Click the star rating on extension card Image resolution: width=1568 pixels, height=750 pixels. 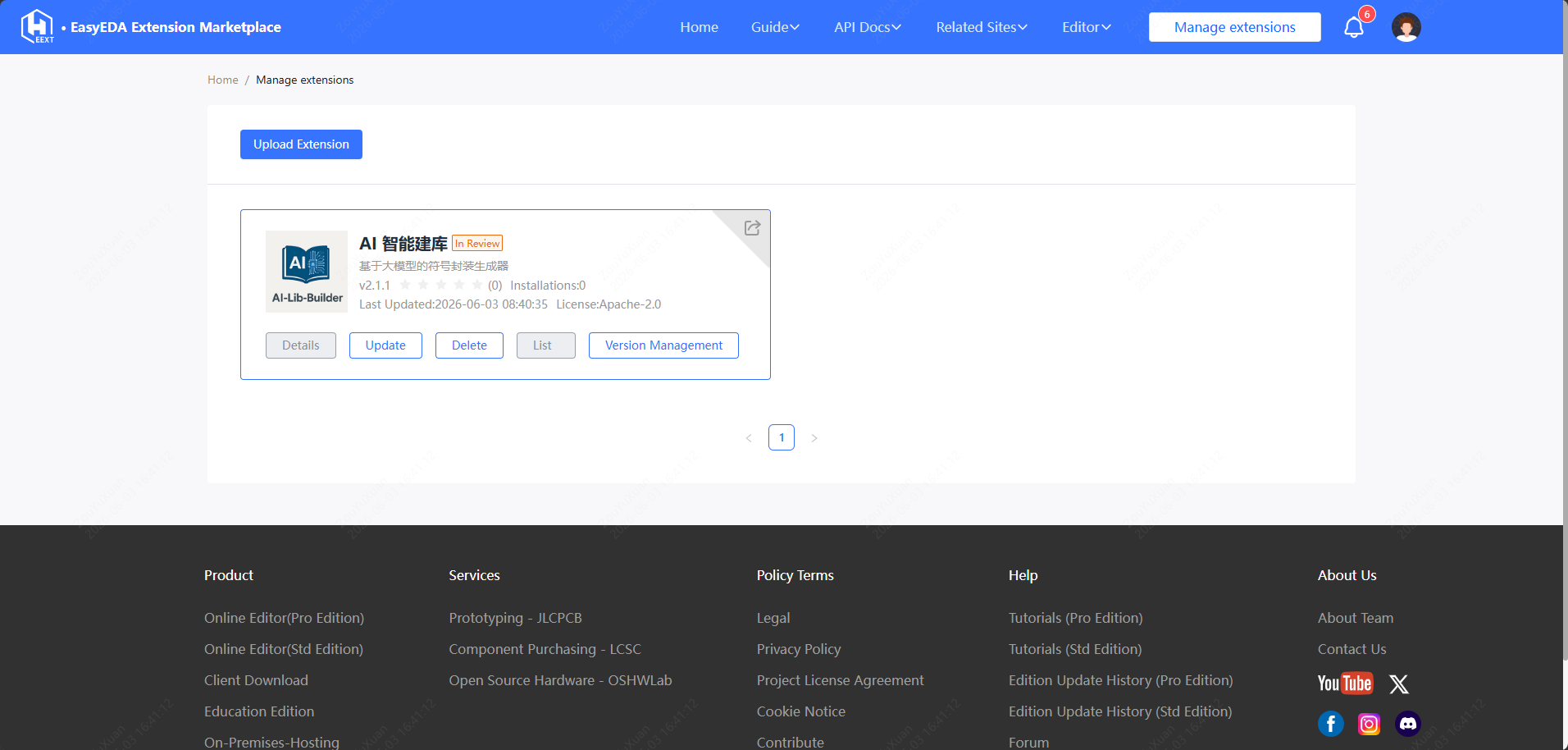(x=441, y=285)
